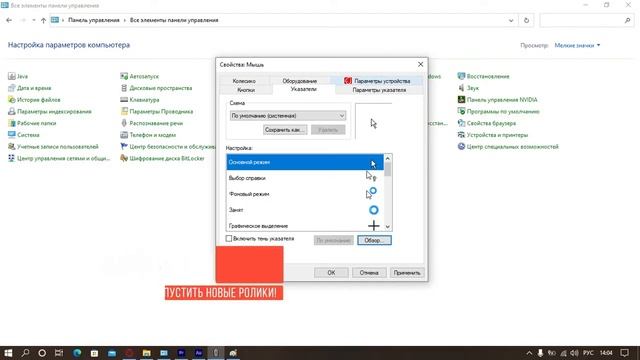Click the Windows Start button
Viewport: 640px width, 360px height.
point(8,353)
